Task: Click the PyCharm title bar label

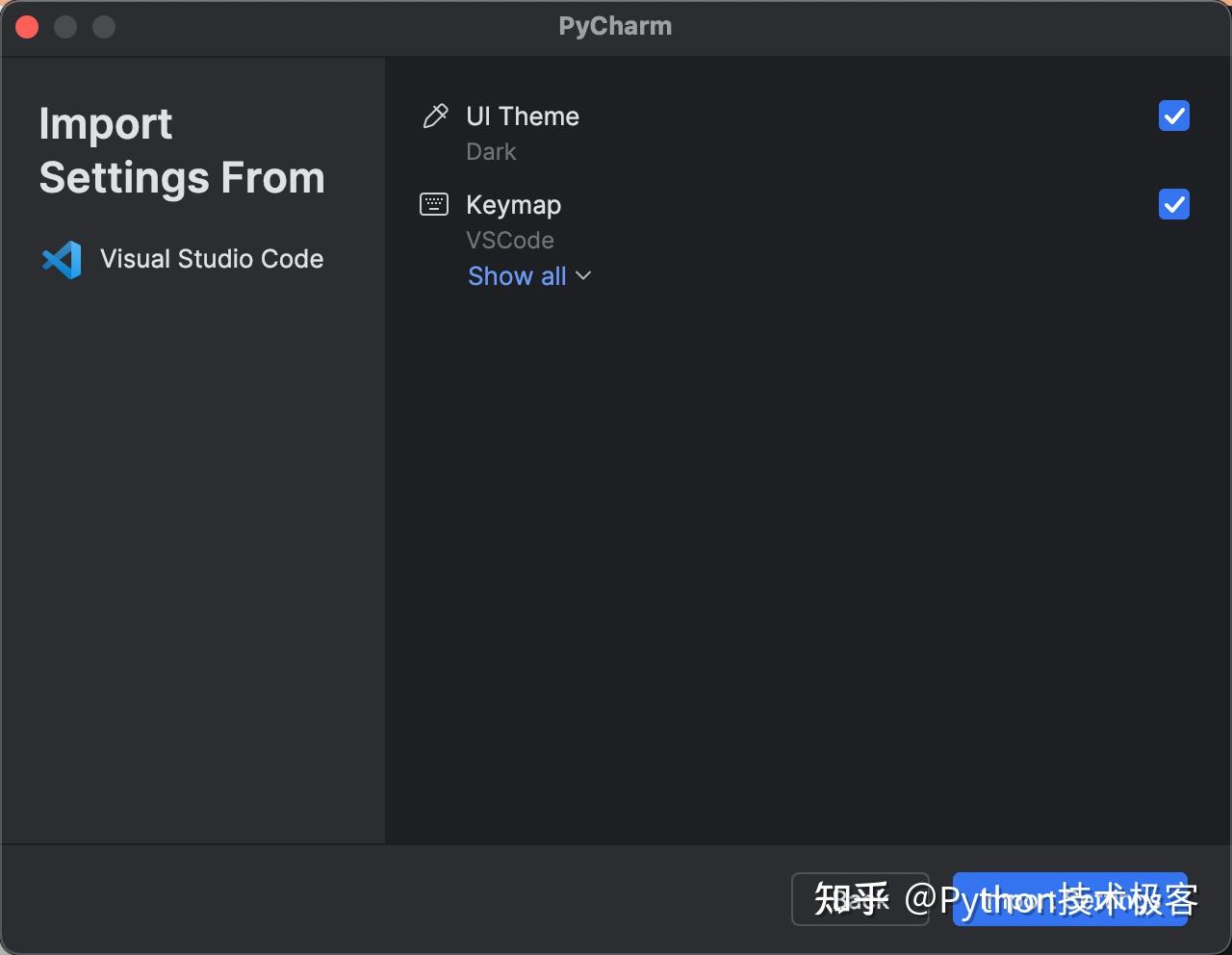Action: [615, 26]
